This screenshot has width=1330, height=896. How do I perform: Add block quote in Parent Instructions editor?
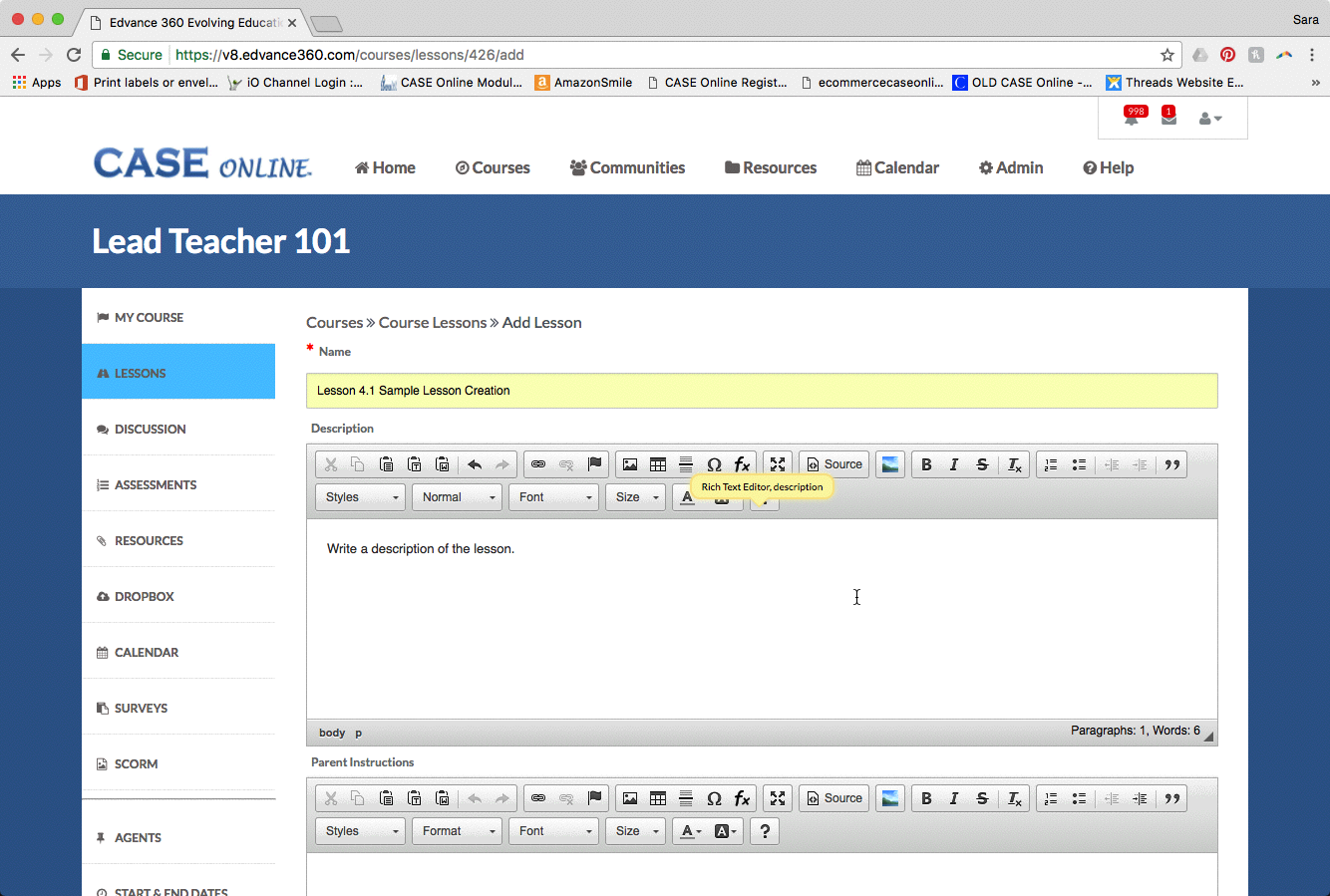click(x=1172, y=798)
